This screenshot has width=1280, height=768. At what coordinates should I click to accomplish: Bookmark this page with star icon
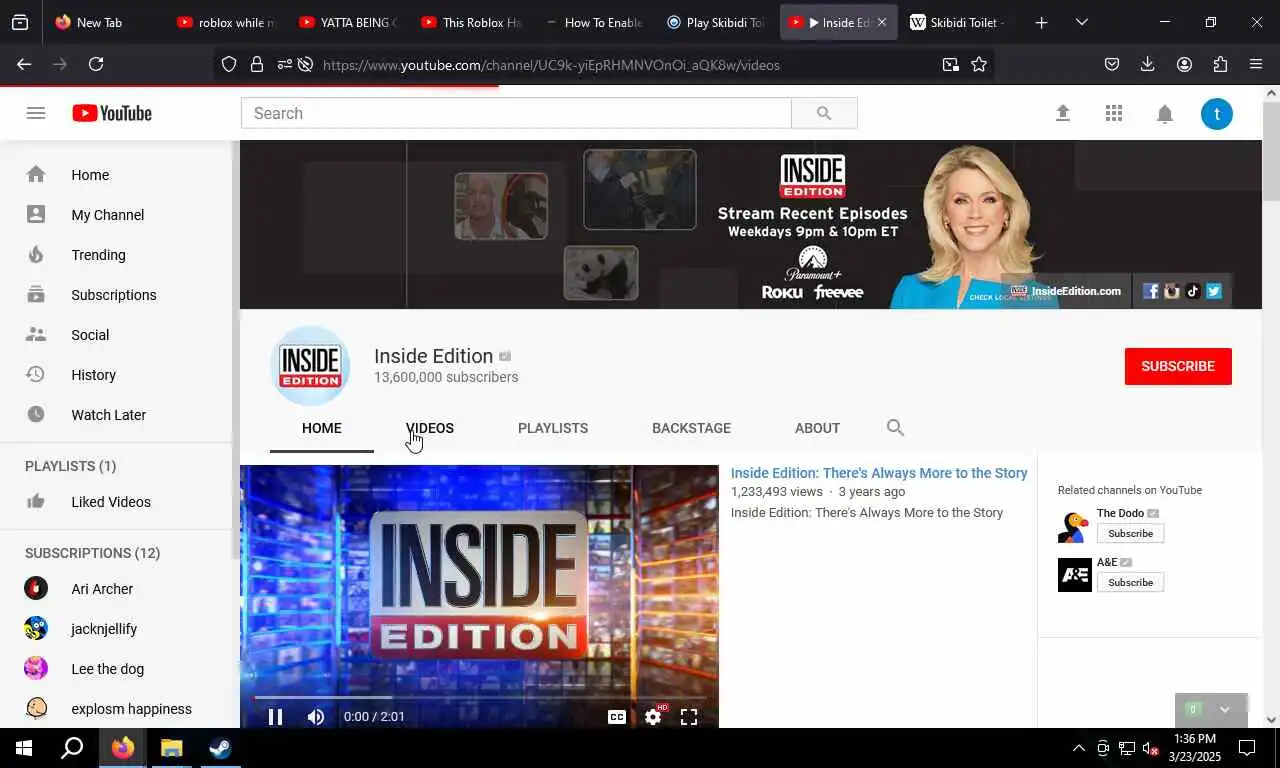point(979,64)
